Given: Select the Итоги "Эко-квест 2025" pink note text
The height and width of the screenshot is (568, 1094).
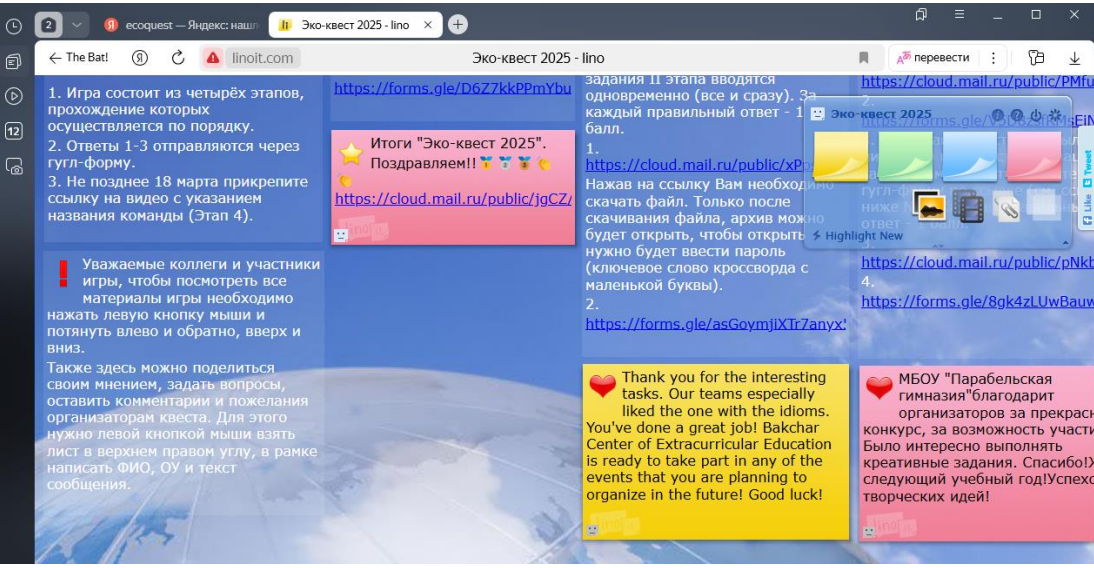Looking at the screenshot, I should pyautogui.click(x=458, y=154).
